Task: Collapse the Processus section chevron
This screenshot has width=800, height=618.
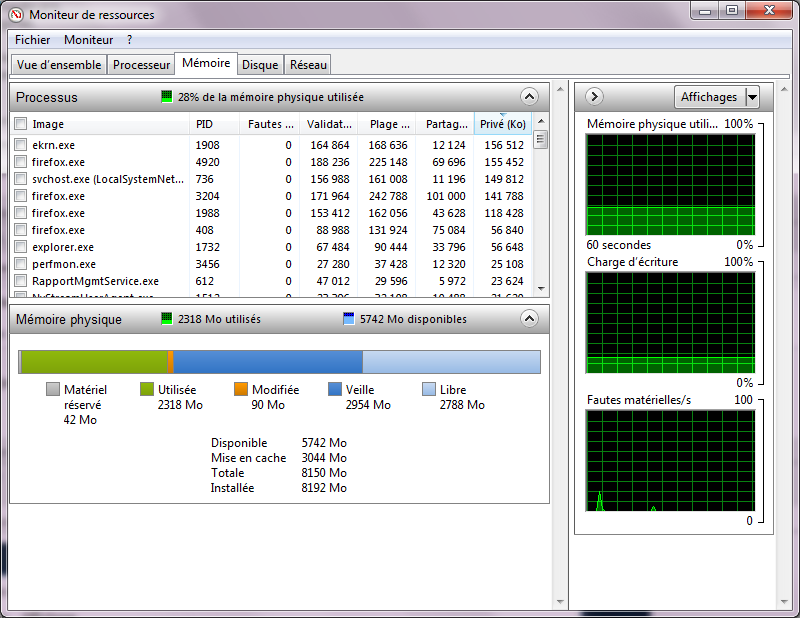Action: tap(529, 96)
